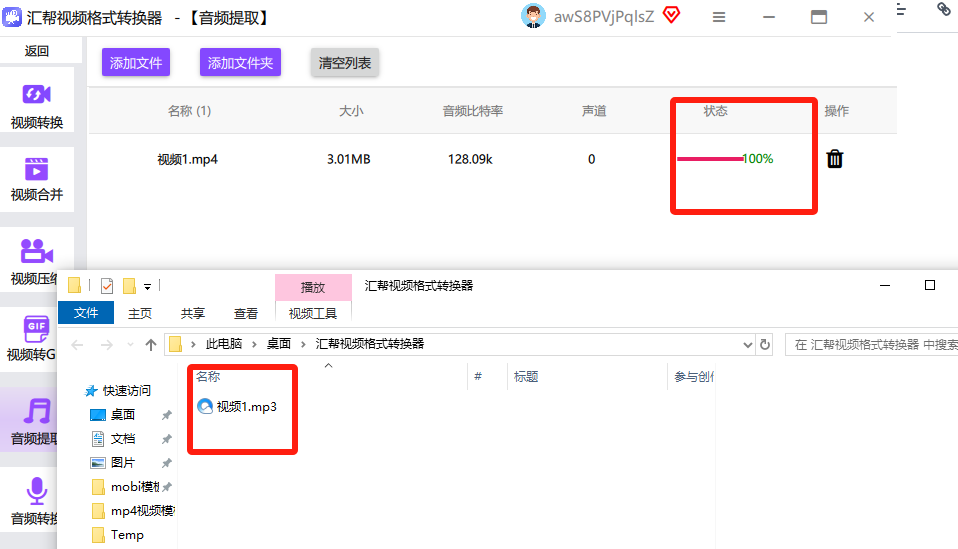The image size is (958, 549).
Task: Click the 清空列表 button
Action: pos(345,63)
